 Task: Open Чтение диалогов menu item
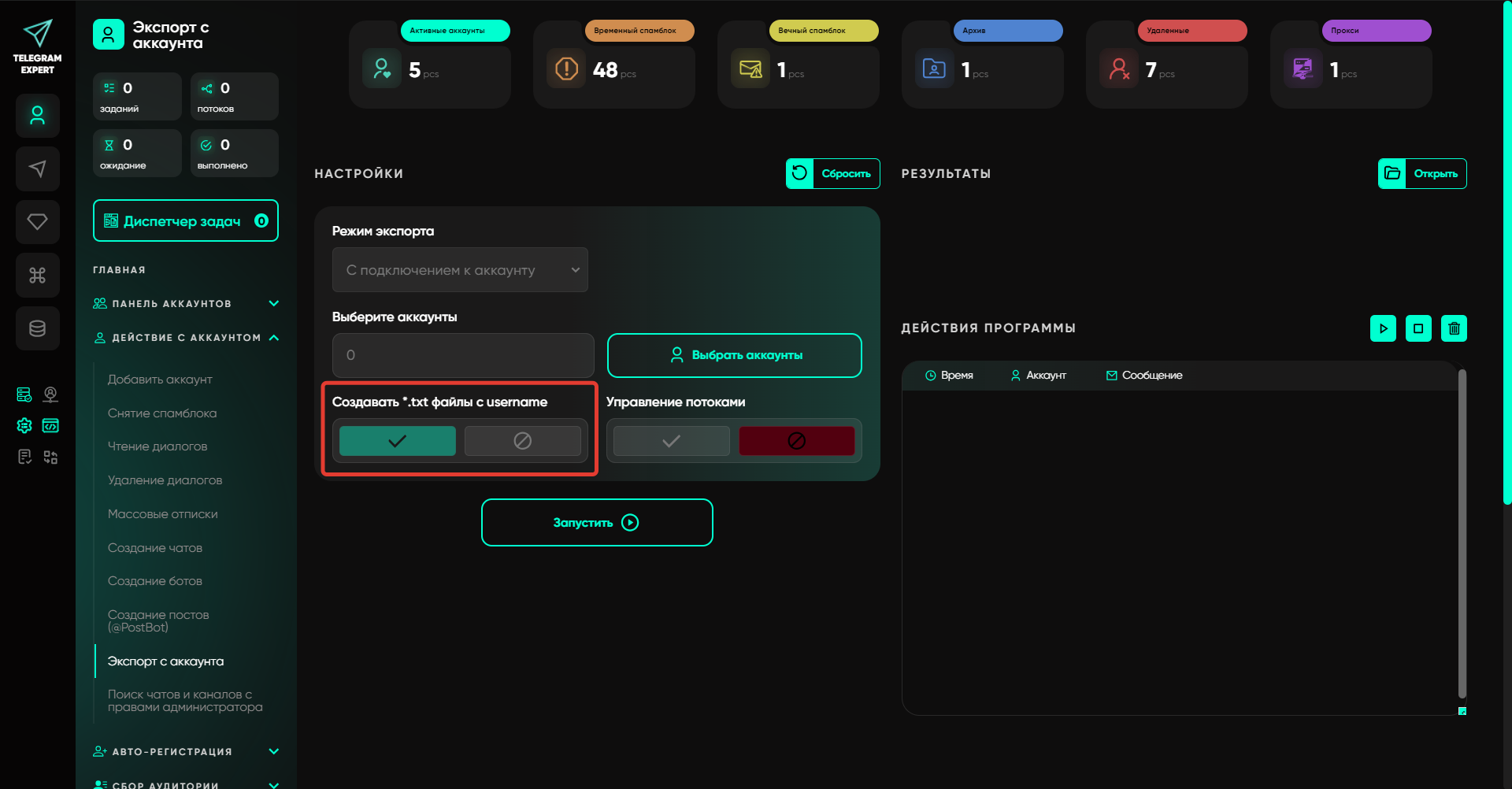(x=157, y=446)
